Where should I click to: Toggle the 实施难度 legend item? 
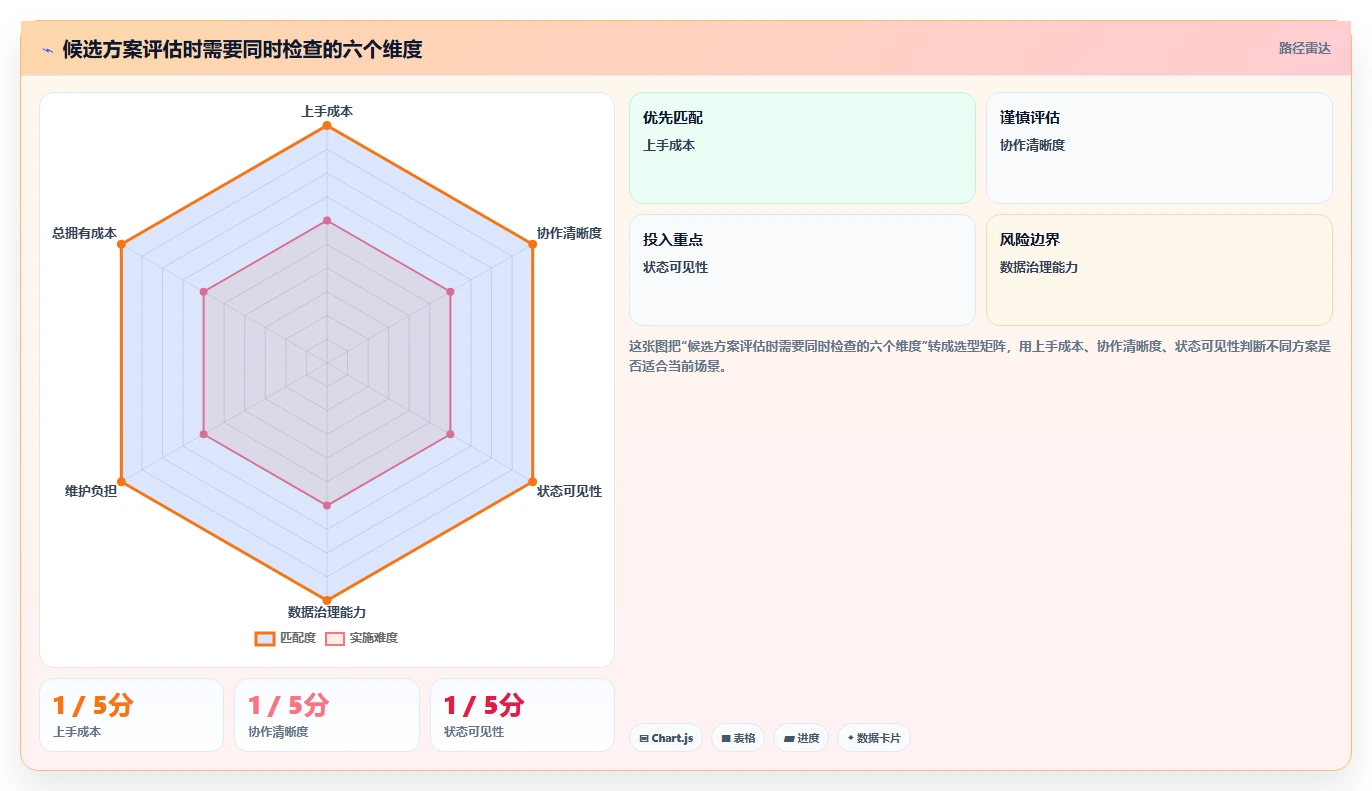361,638
